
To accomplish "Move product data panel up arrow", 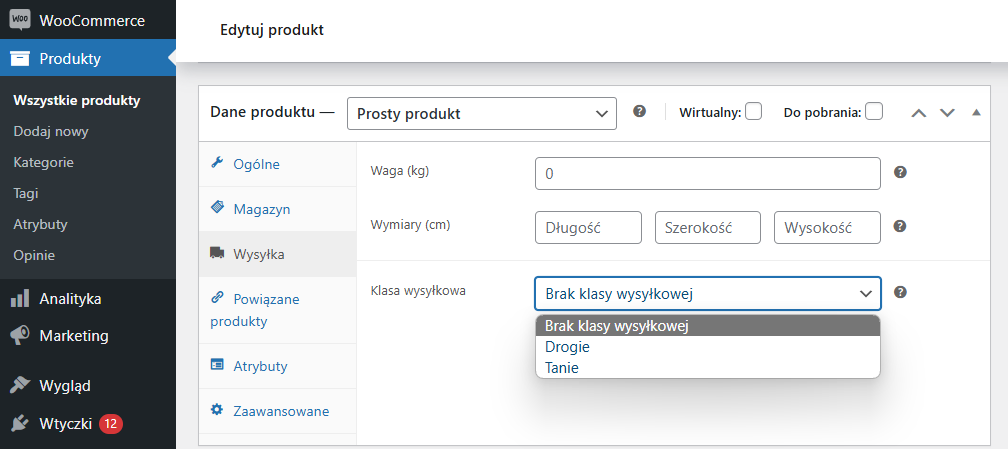I will click(919, 113).
